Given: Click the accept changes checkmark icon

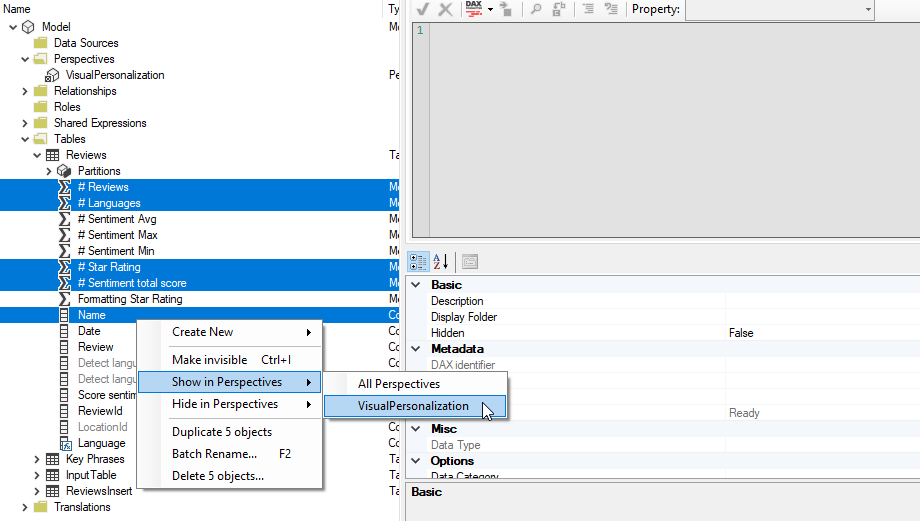Looking at the screenshot, I should coord(422,9).
